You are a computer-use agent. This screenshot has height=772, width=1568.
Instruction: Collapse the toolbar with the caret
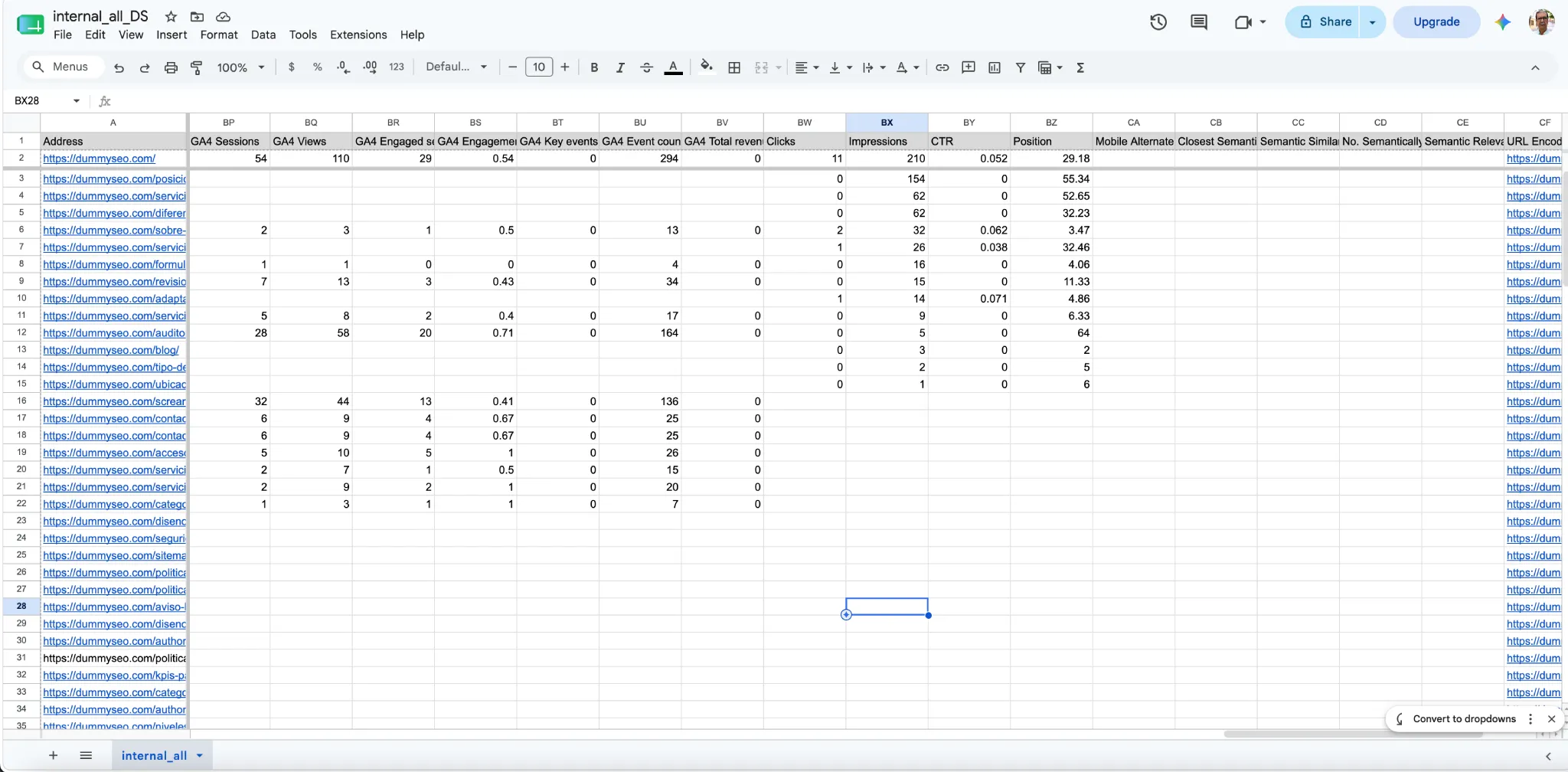pyautogui.click(x=1535, y=67)
